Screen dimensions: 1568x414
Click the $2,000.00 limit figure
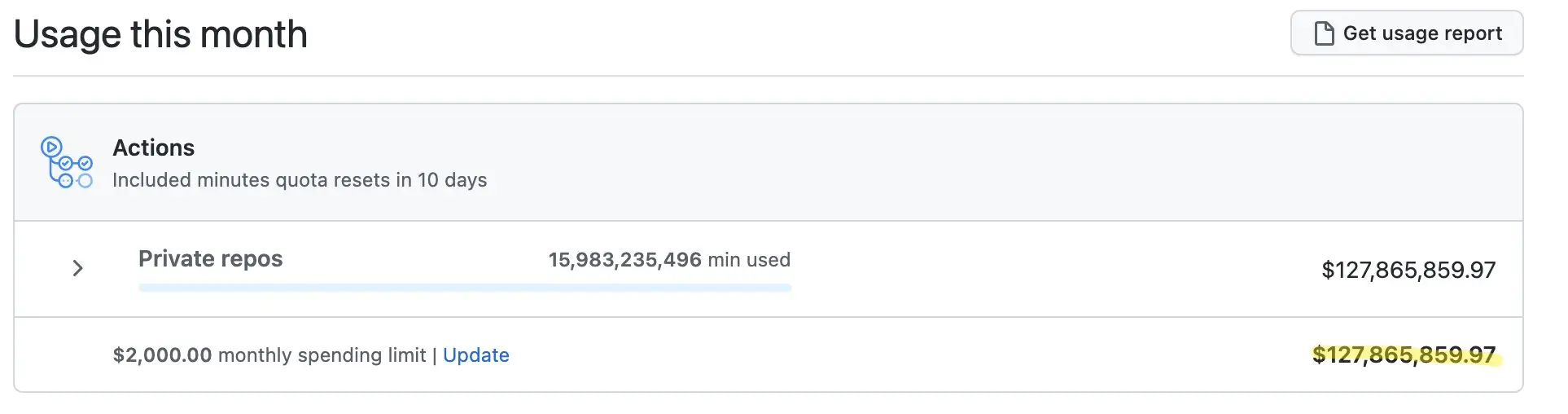[x=163, y=355]
